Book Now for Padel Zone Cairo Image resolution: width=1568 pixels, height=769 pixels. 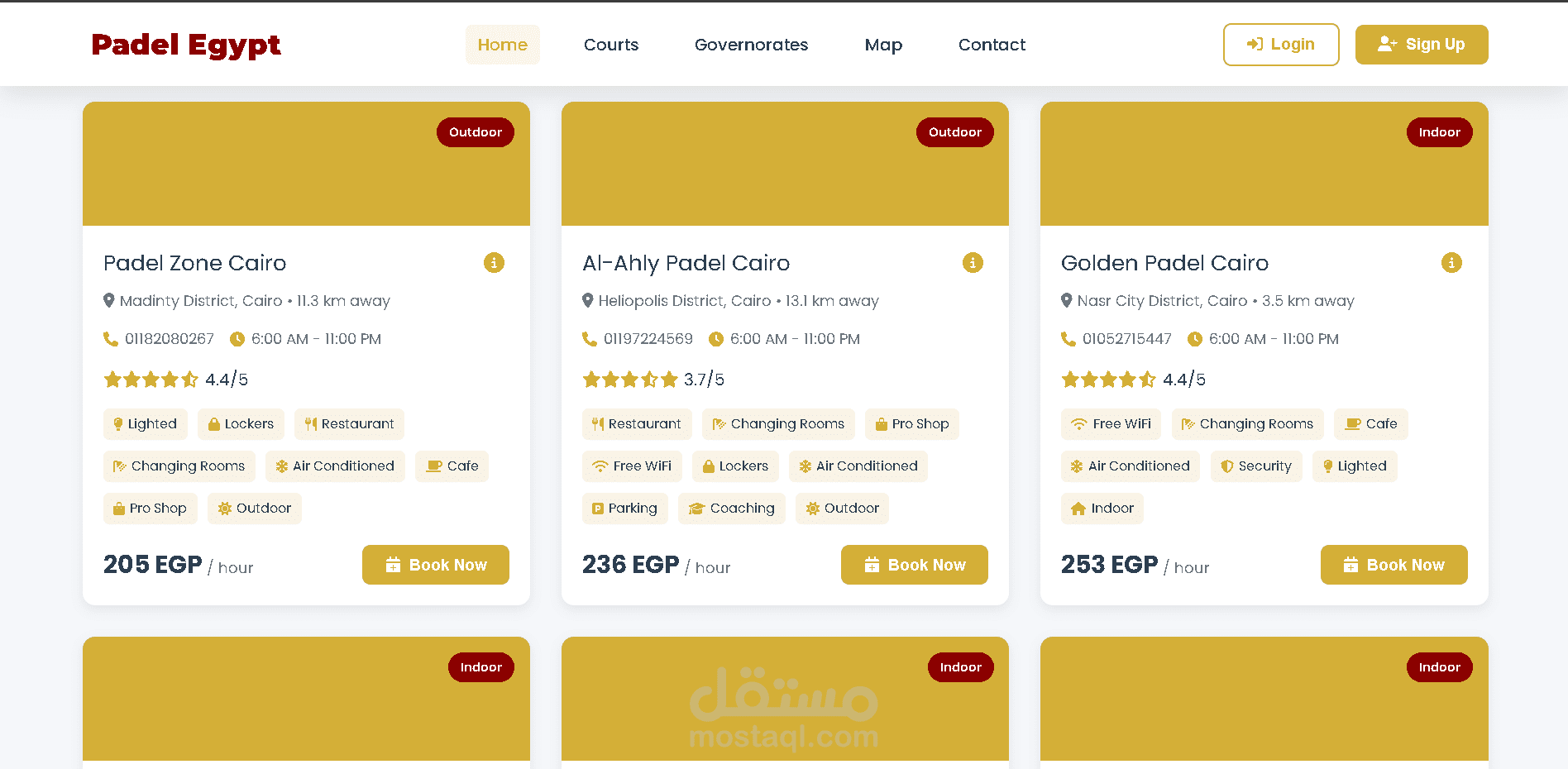(435, 565)
